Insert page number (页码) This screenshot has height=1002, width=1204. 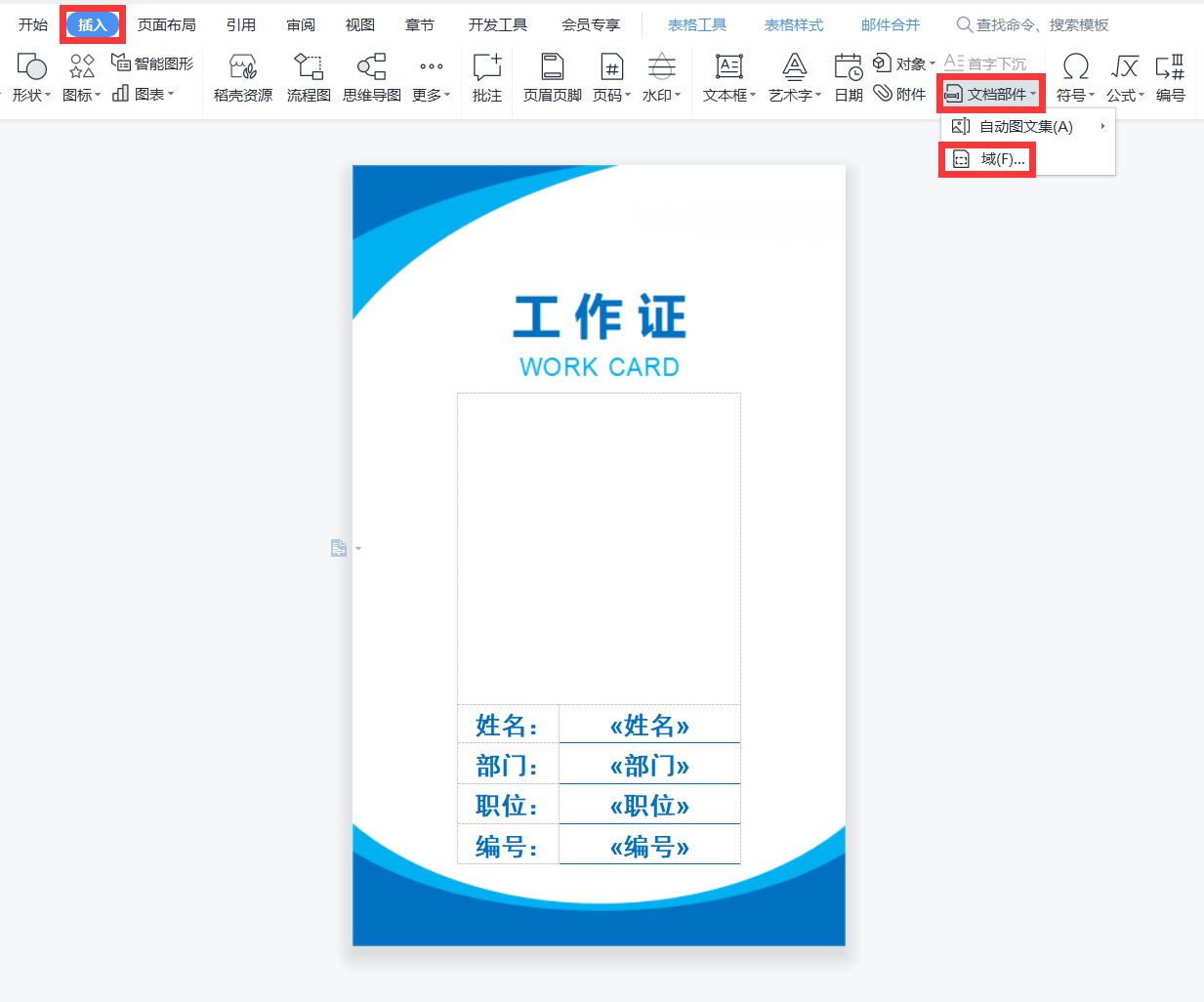[611, 77]
